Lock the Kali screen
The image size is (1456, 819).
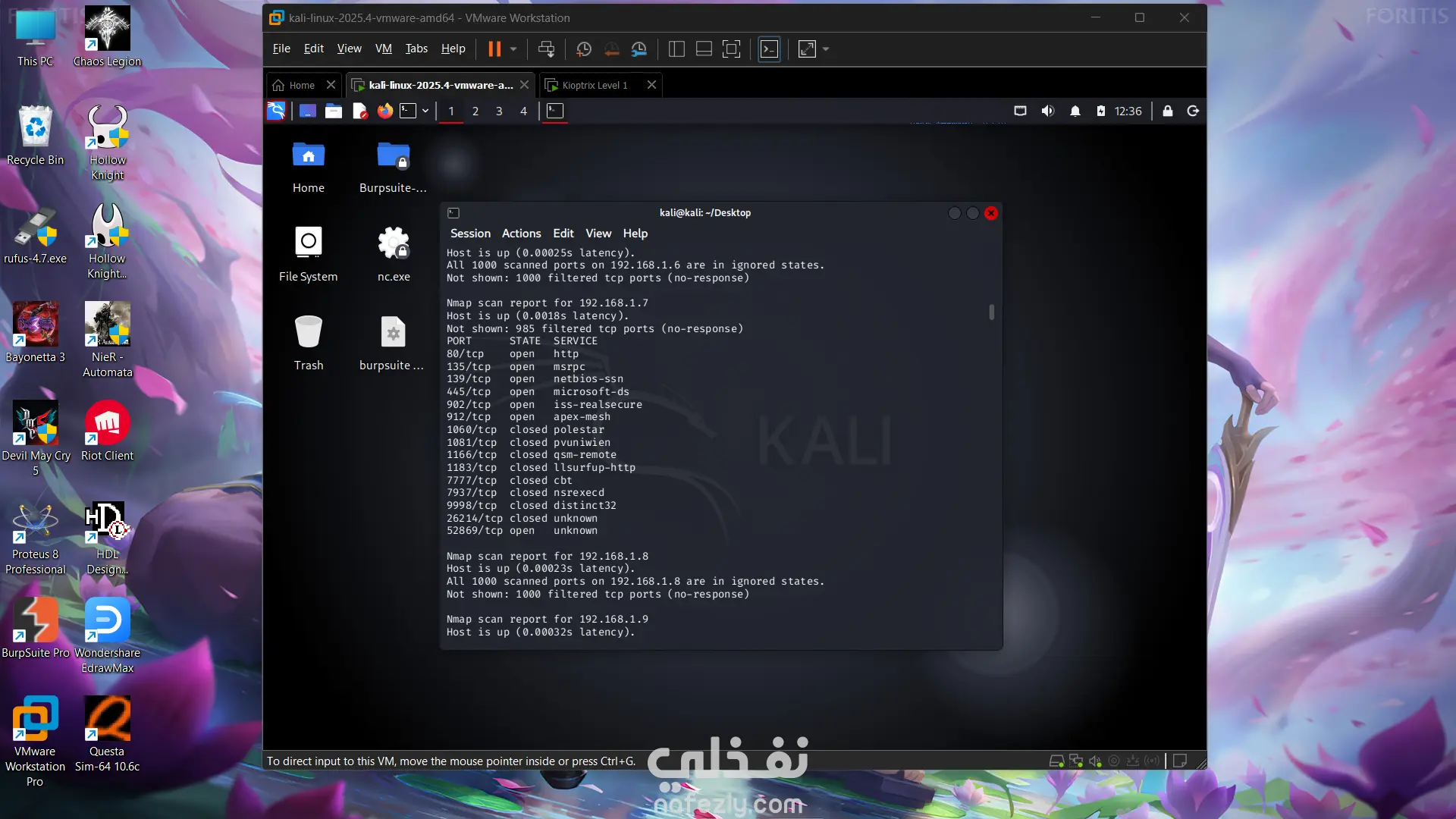(x=1168, y=111)
